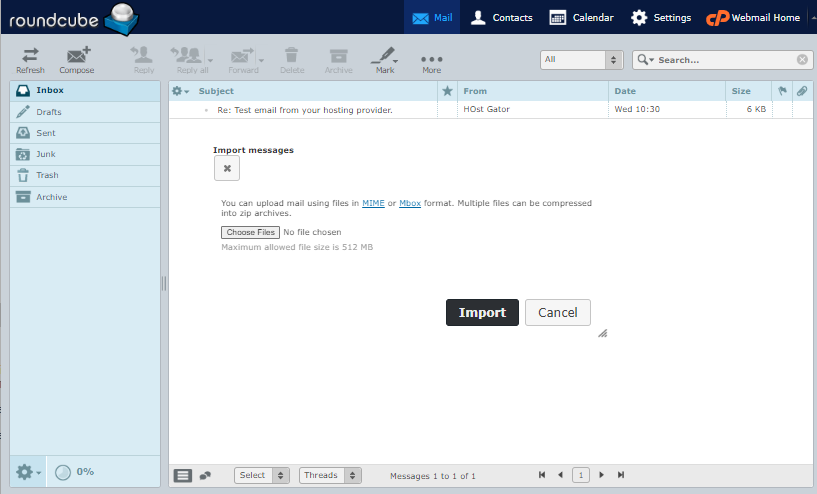Sort messages by Date column
Screen dimensions: 817x494
(x=625, y=91)
